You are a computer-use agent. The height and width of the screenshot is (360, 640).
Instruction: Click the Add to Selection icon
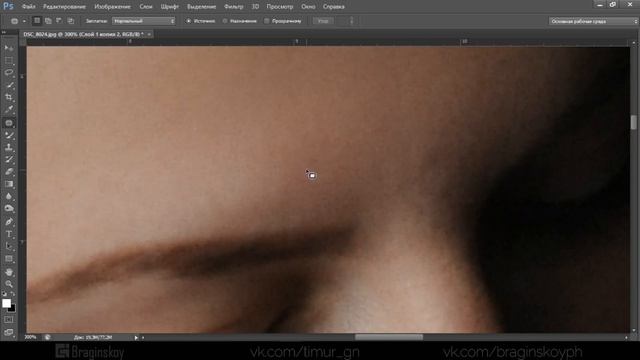click(x=48, y=21)
